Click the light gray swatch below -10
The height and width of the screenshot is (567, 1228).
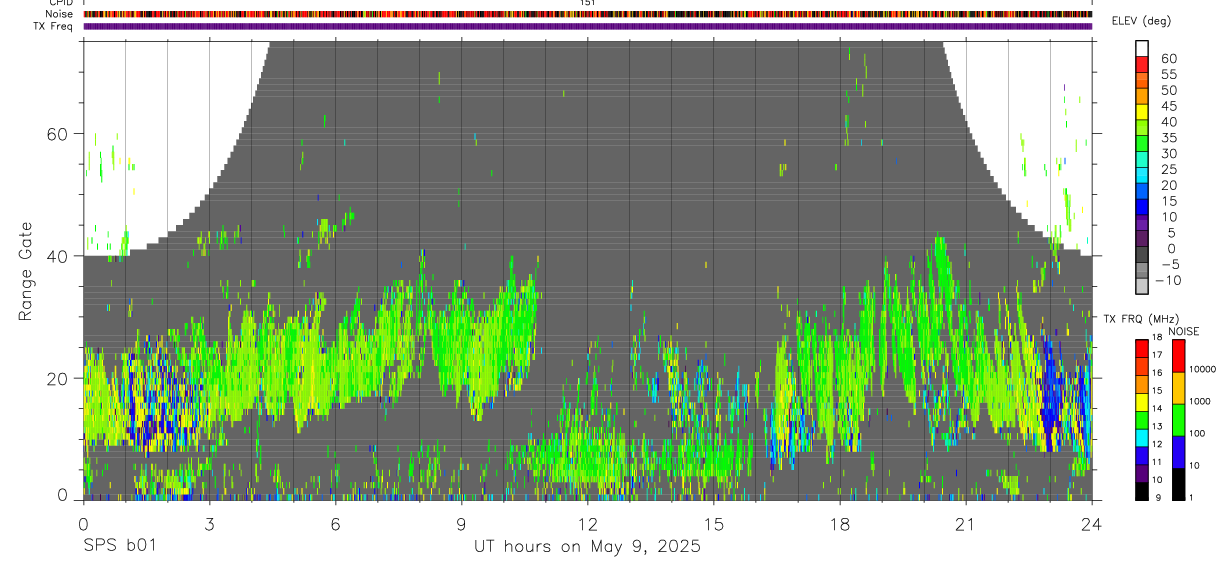1142,287
